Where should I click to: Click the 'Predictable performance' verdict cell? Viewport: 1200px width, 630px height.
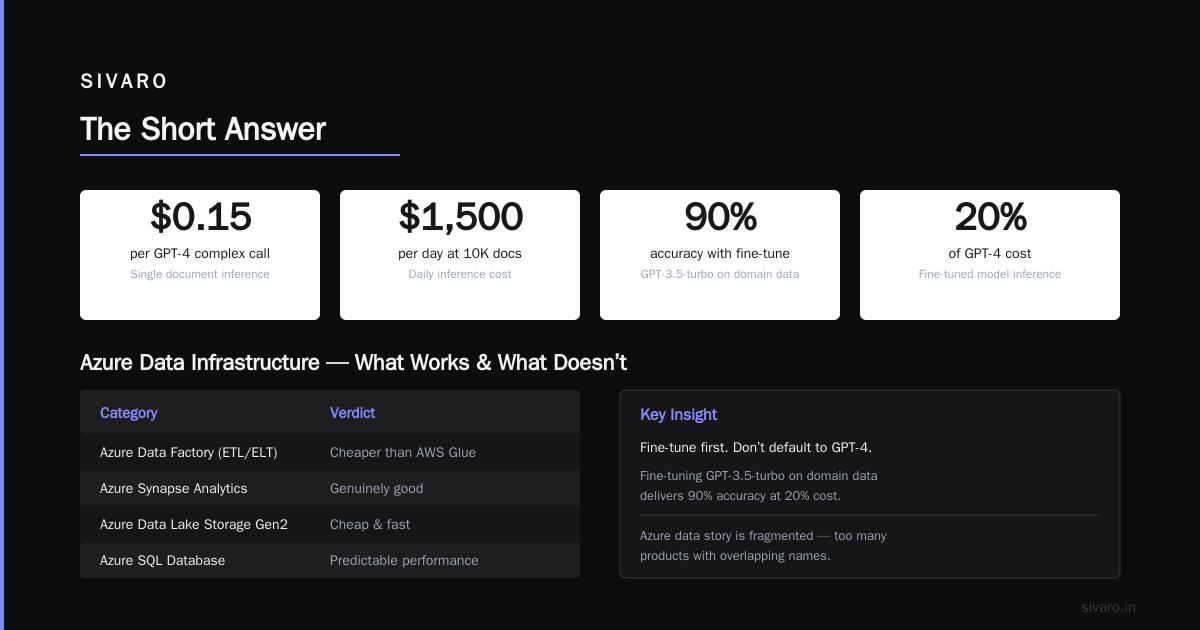404,560
